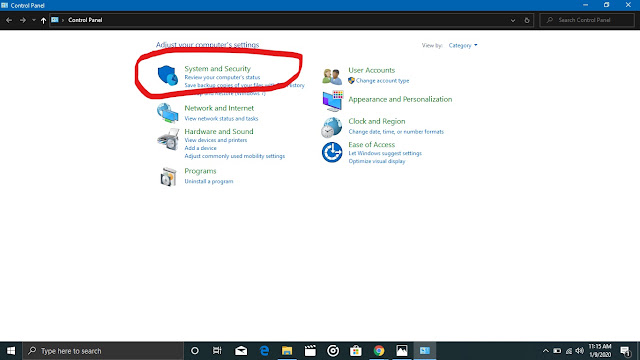Open Action Center notifications icon
640x360 pixels.
coord(626,351)
